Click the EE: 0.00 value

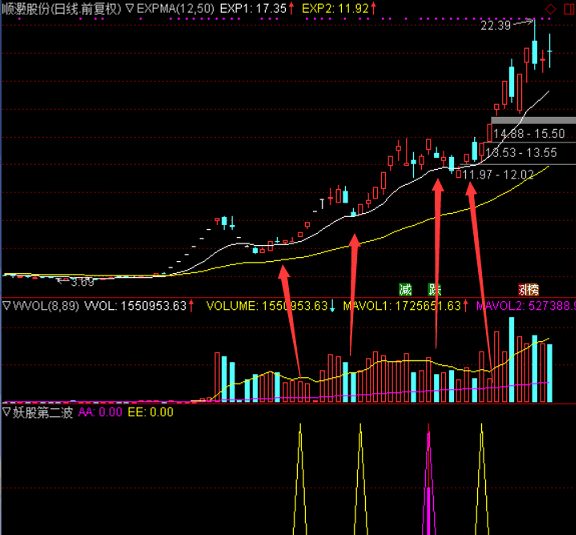click(151, 412)
